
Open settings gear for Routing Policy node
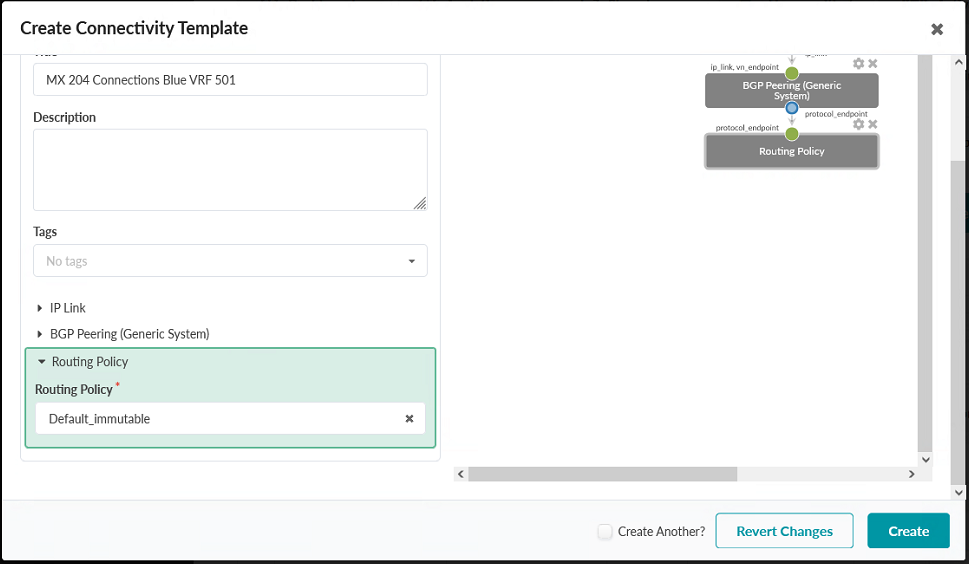point(858,125)
